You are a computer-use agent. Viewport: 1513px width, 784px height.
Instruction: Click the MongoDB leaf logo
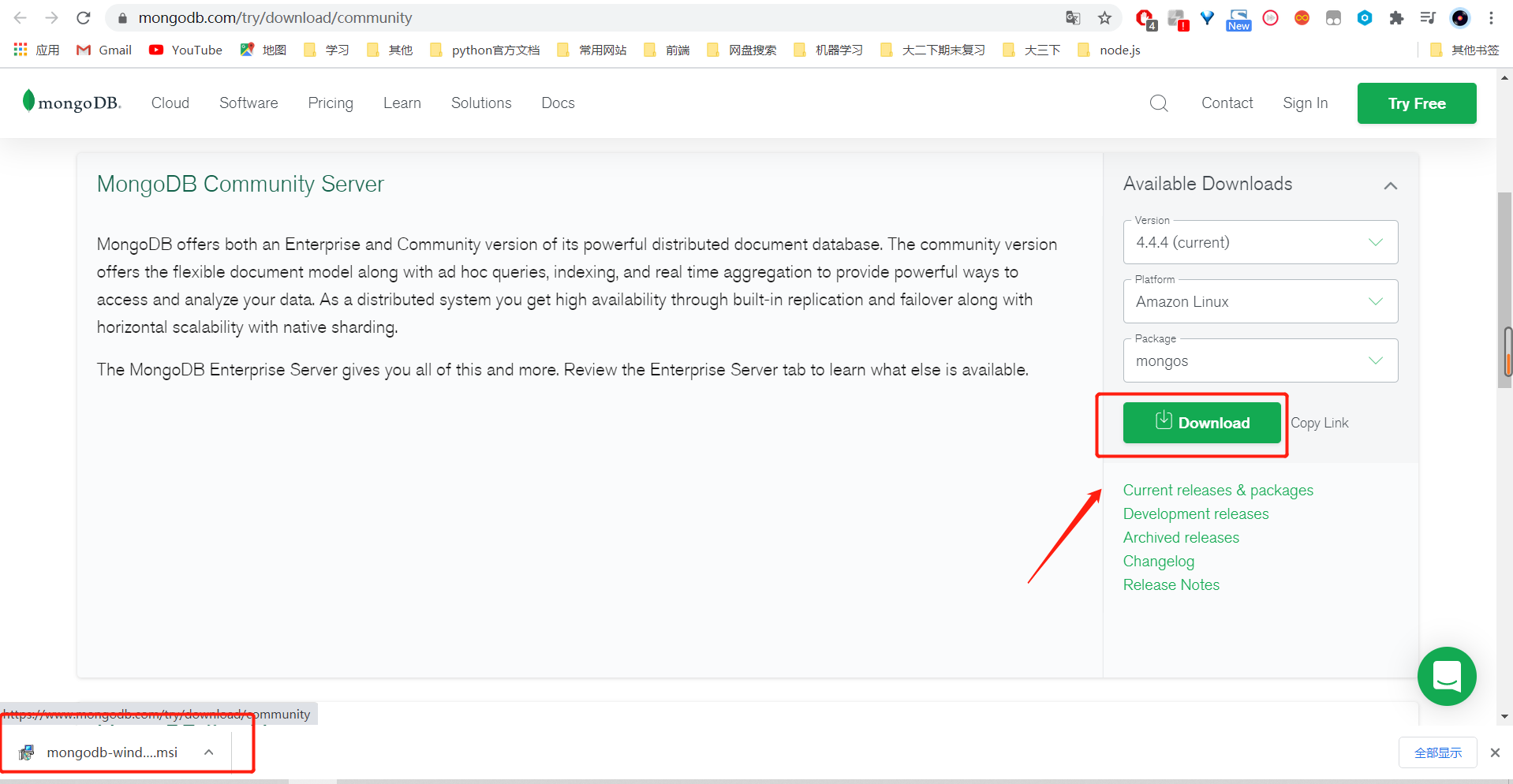(x=71, y=103)
